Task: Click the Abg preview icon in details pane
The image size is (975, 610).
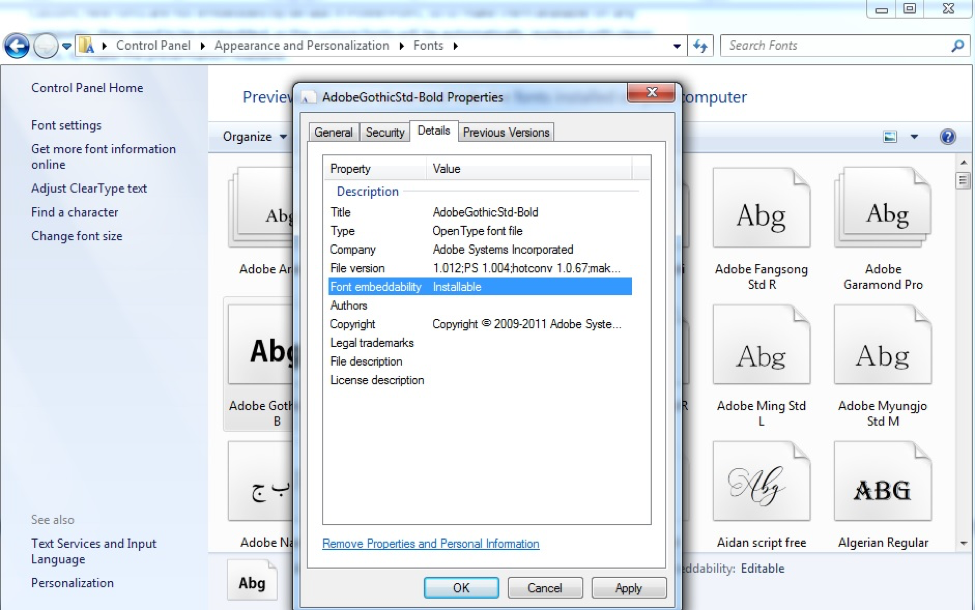Action: (252, 581)
